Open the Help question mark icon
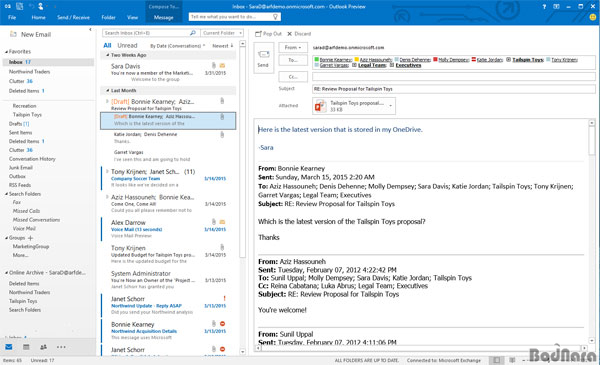The image size is (600, 365). pyautogui.click(x=544, y=7)
